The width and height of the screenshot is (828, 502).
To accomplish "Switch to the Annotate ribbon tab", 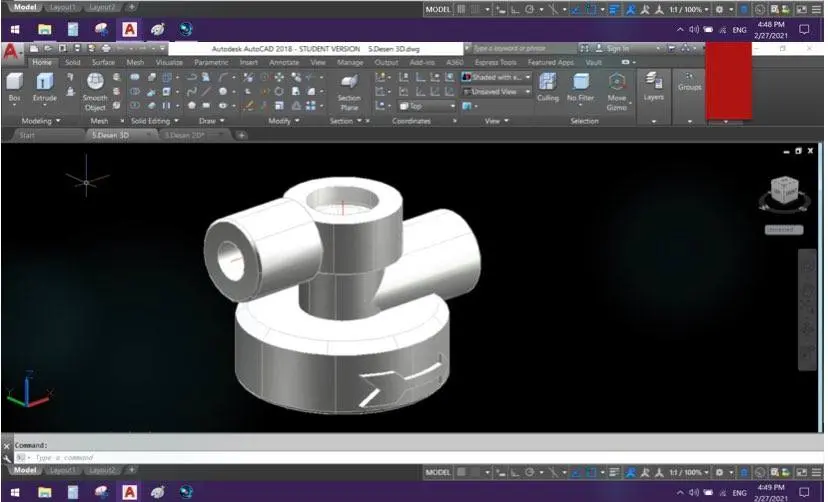I will click(x=284, y=62).
